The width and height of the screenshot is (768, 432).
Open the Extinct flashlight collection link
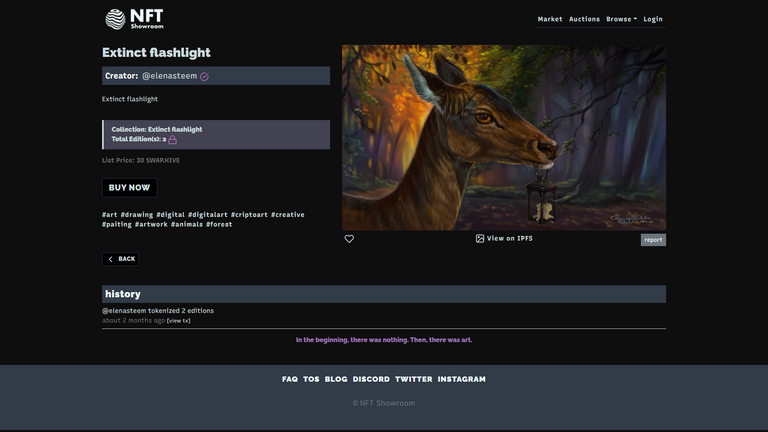[175, 129]
